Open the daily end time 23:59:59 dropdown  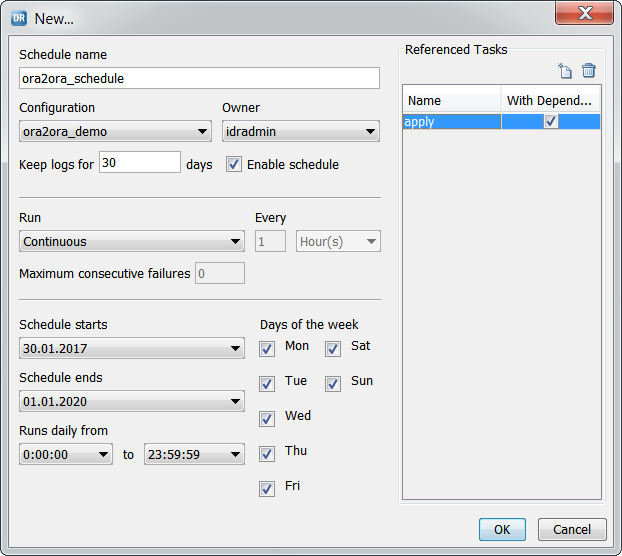coord(194,454)
